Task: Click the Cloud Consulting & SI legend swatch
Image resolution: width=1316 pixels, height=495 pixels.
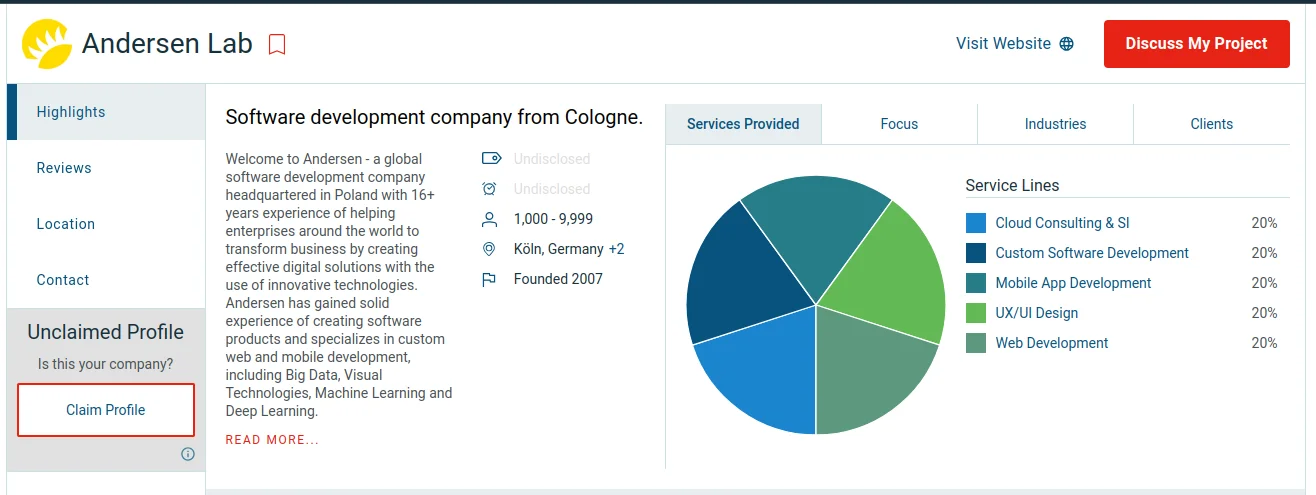Action: [x=976, y=223]
